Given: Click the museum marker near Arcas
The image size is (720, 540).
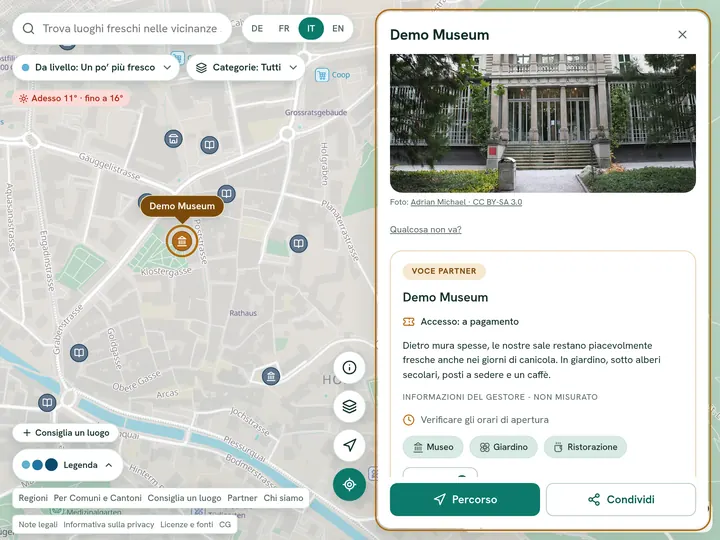Looking at the screenshot, I should point(271,377).
